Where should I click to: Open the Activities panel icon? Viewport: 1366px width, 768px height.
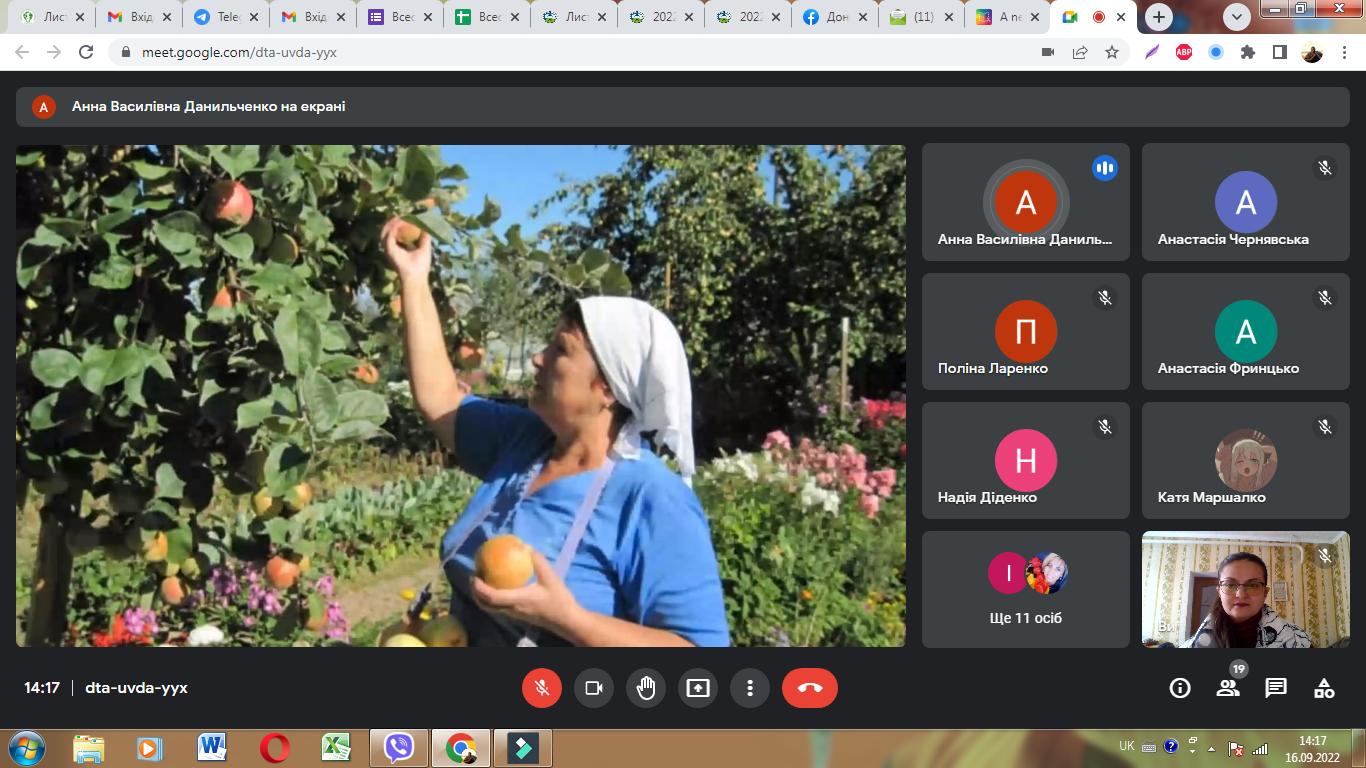[x=1324, y=688]
